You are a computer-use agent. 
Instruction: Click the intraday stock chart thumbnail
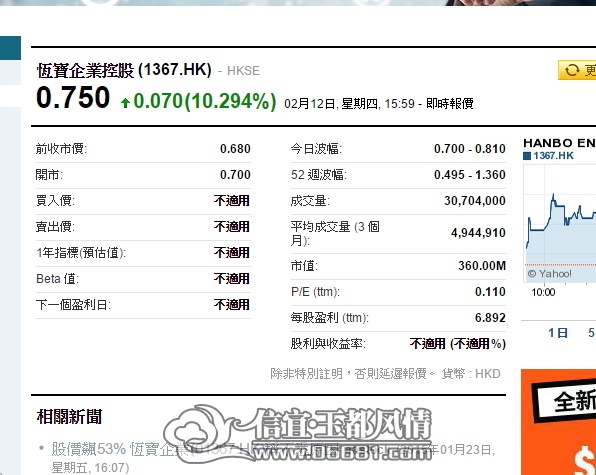pyautogui.click(x=560, y=223)
